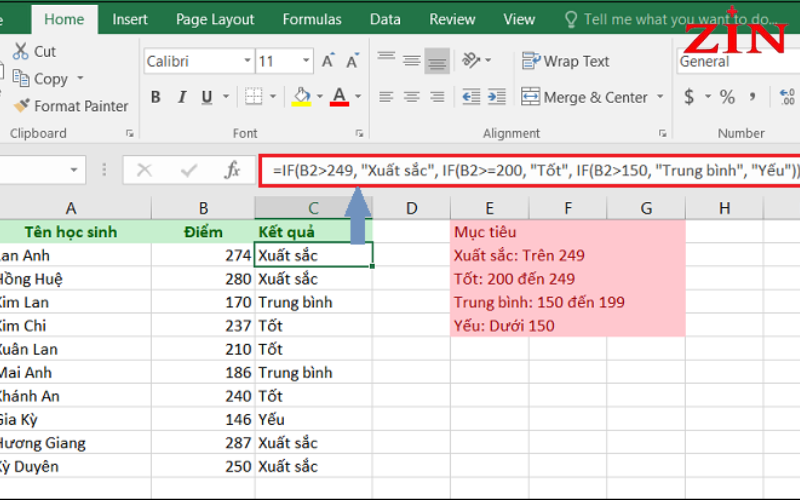This screenshot has width=800, height=500.
Task: Apply Percent Style number format
Action: click(x=727, y=96)
